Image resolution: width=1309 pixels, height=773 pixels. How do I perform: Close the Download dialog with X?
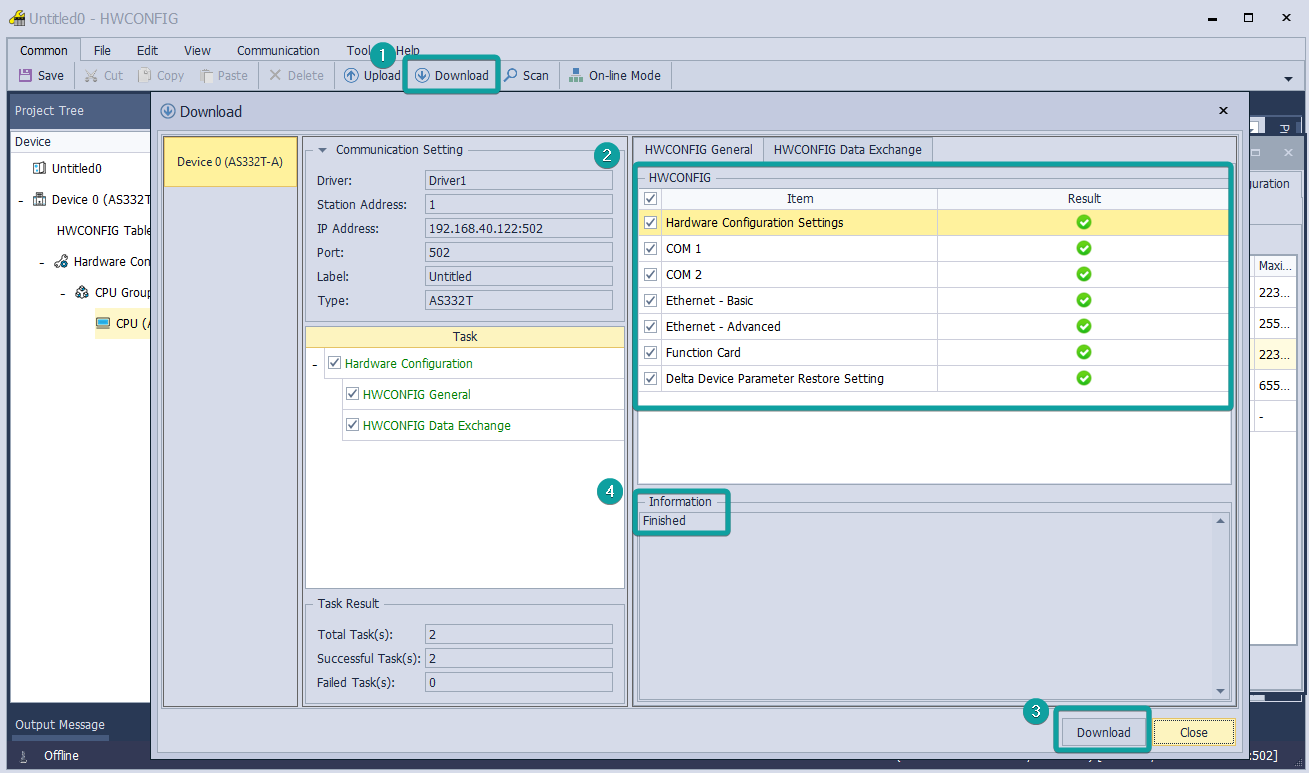(x=1224, y=111)
